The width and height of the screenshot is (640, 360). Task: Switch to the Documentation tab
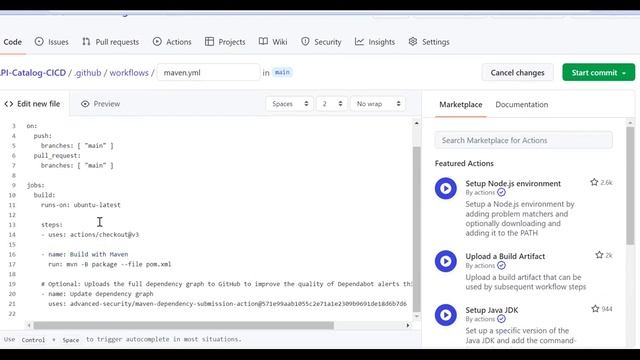click(522, 104)
